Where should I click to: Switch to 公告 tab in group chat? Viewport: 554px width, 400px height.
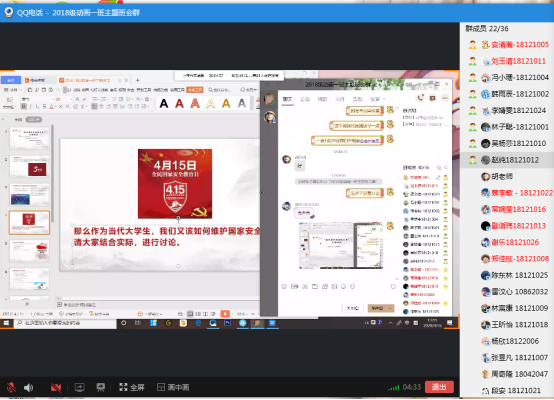point(305,99)
